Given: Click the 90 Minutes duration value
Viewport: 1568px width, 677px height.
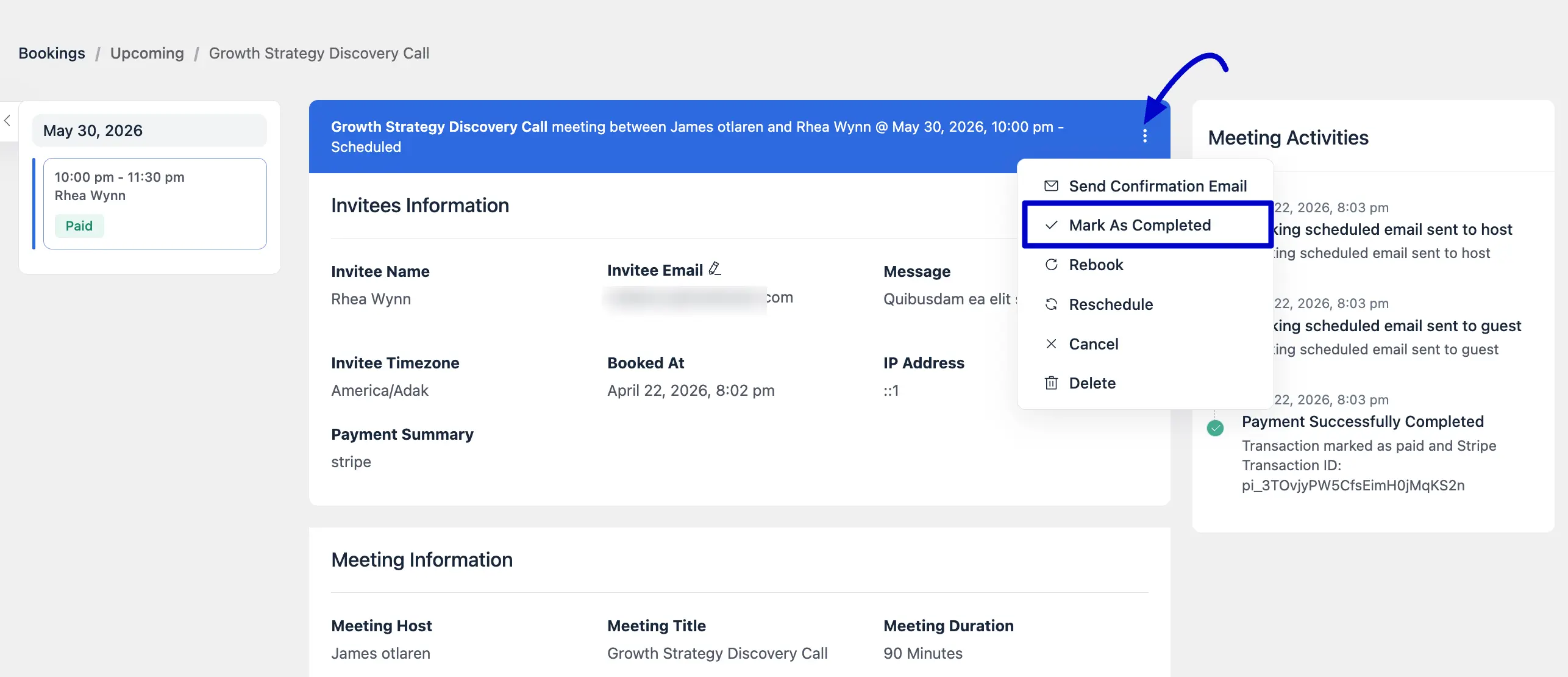Looking at the screenshot, I should 923,653.
